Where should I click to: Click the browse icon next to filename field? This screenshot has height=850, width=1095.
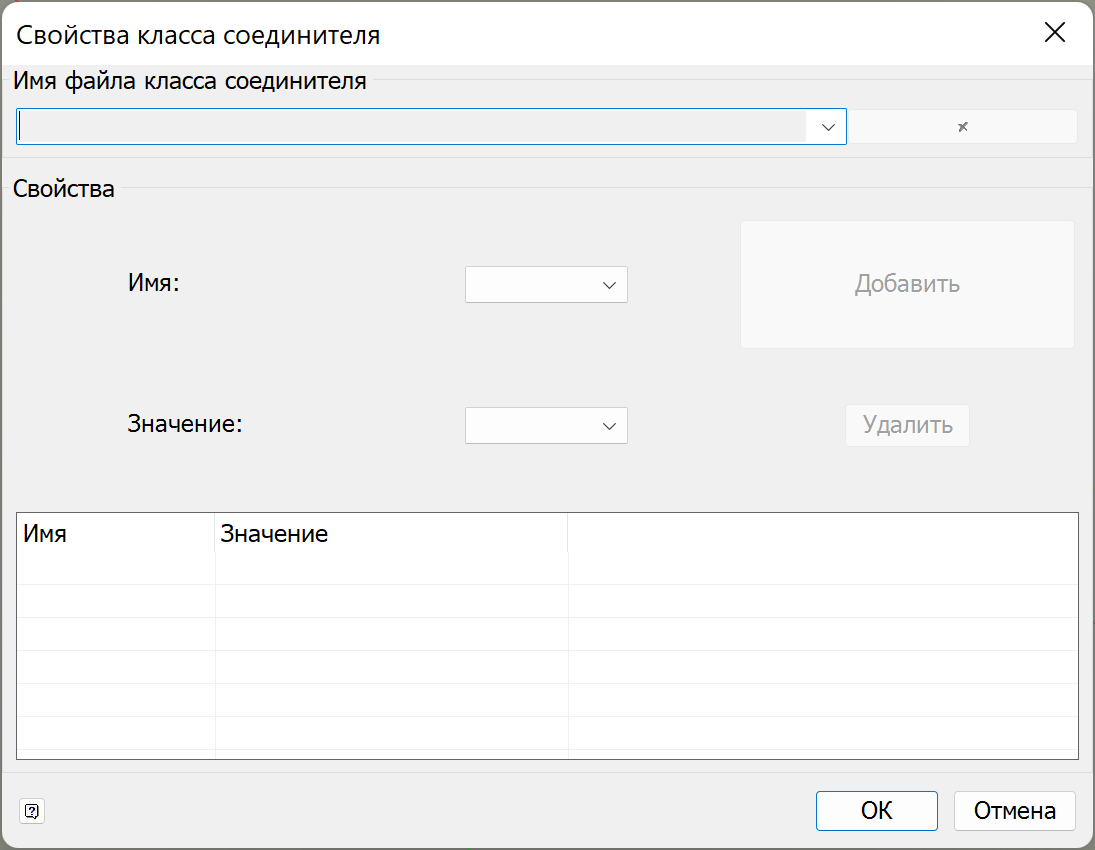click(961, 126)
